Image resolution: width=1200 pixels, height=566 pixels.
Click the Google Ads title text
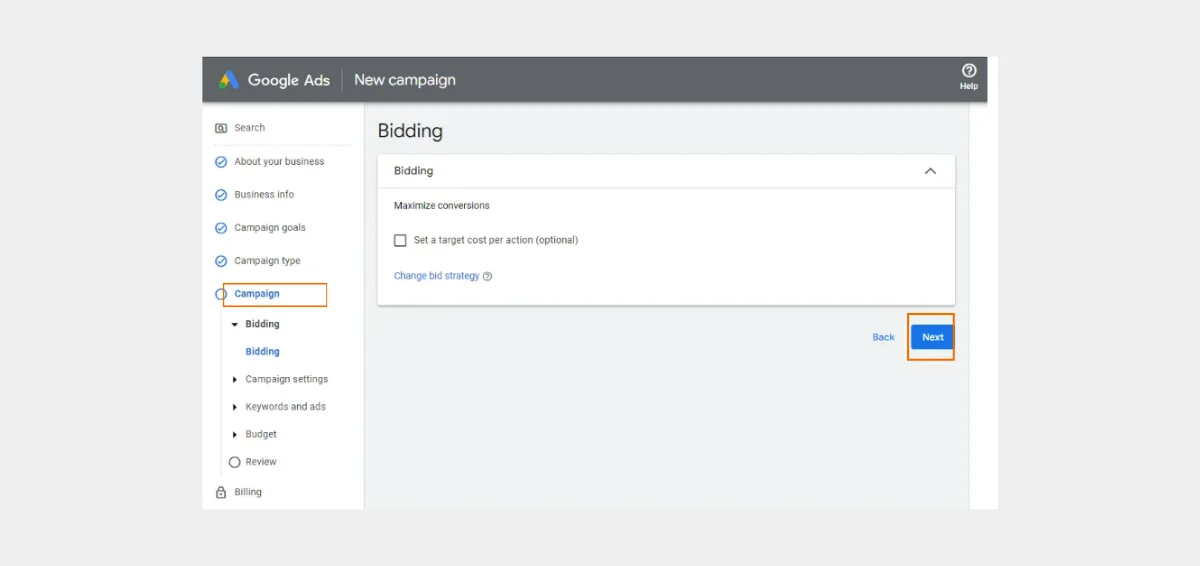tap(289, 80)
